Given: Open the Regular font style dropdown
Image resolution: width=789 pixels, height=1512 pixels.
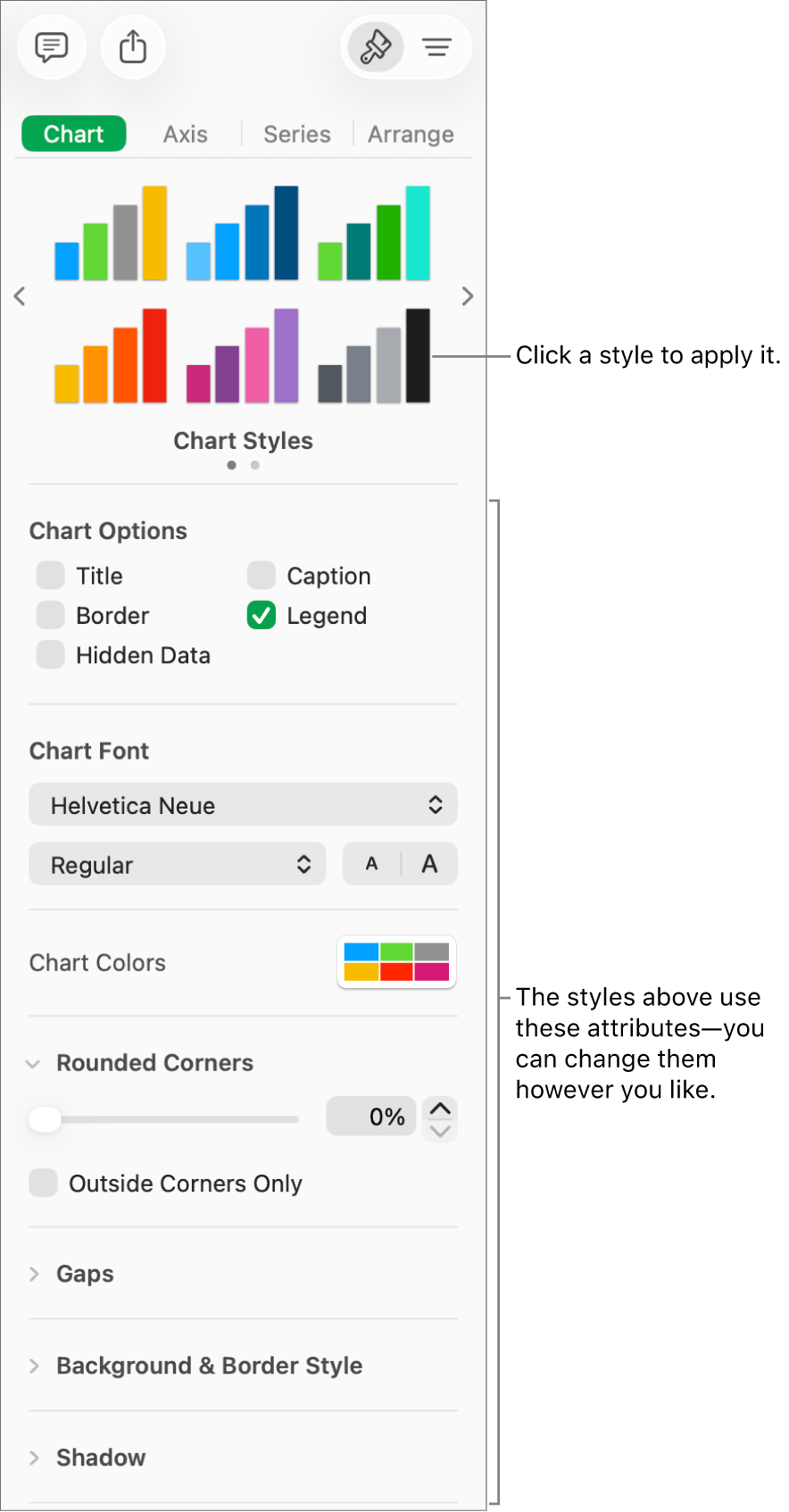Looking at the screenshot, I should 177,863.
